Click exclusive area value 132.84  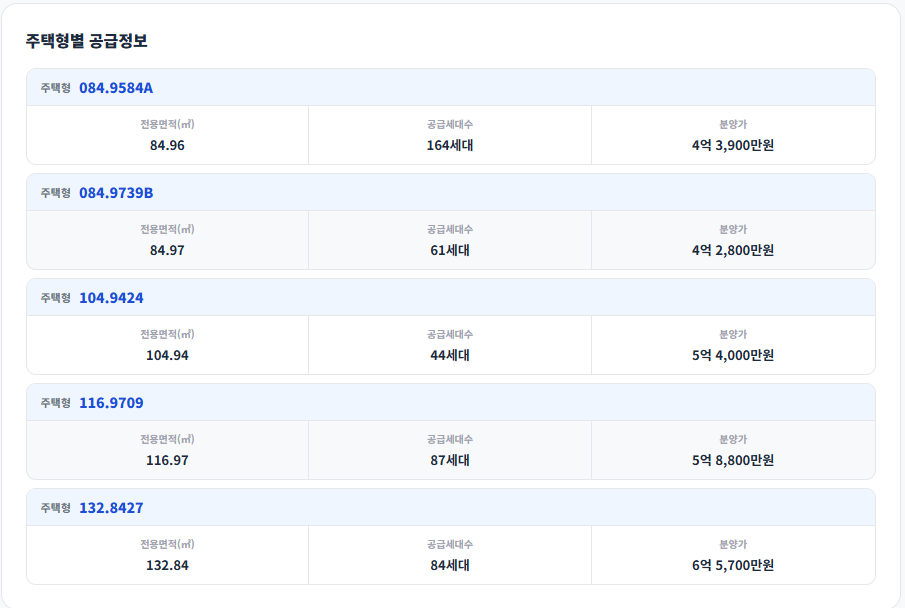pyautogui.click(x=167, y=566)
